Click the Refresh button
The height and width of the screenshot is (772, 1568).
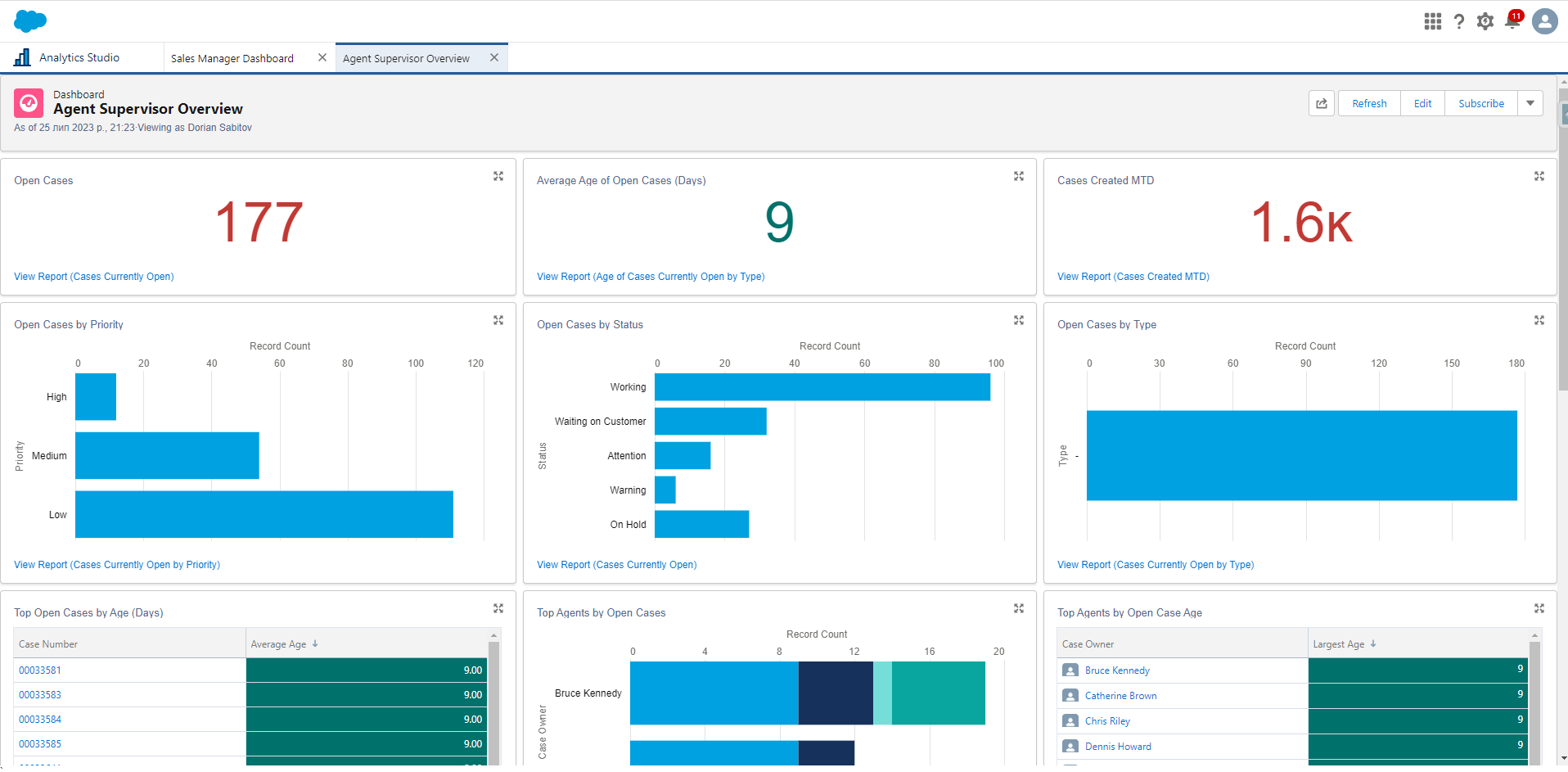point(1367,103)
